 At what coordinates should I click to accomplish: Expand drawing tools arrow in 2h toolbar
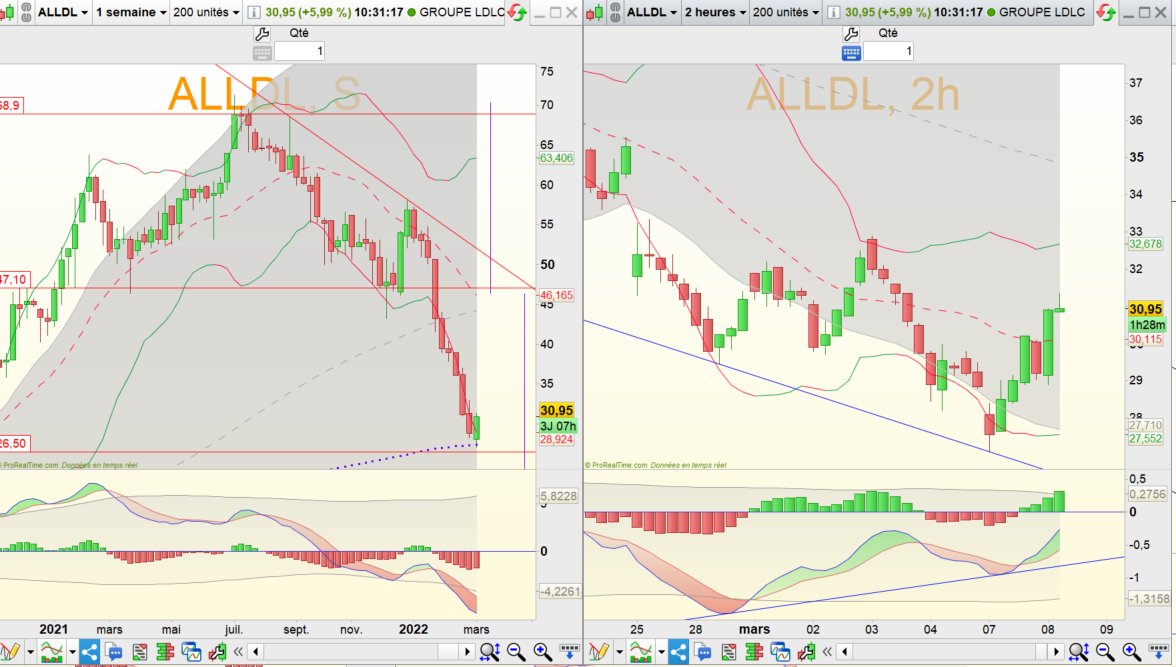click(618, 651)
